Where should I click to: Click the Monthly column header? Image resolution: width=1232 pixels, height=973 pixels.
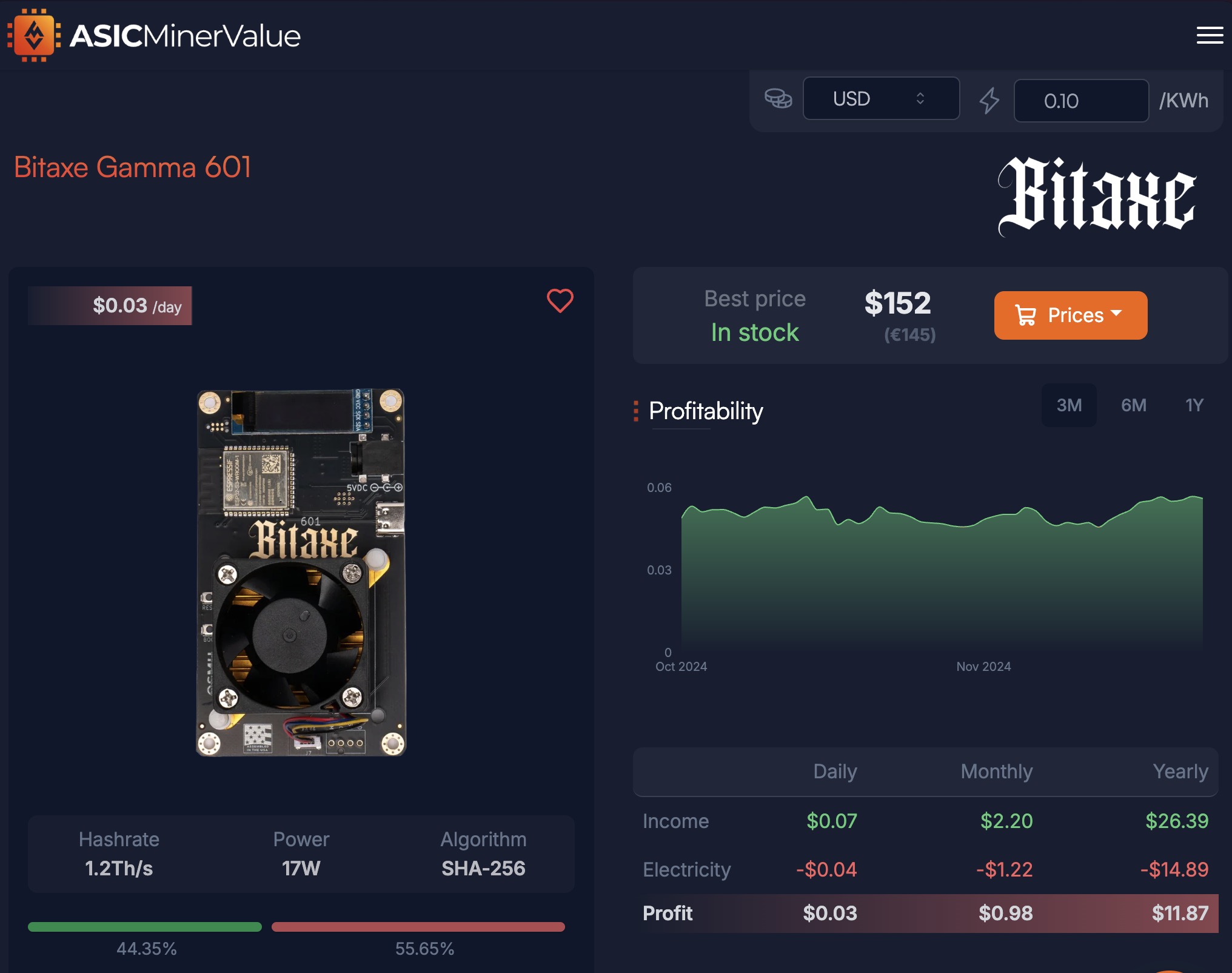[x=997, y=771]
